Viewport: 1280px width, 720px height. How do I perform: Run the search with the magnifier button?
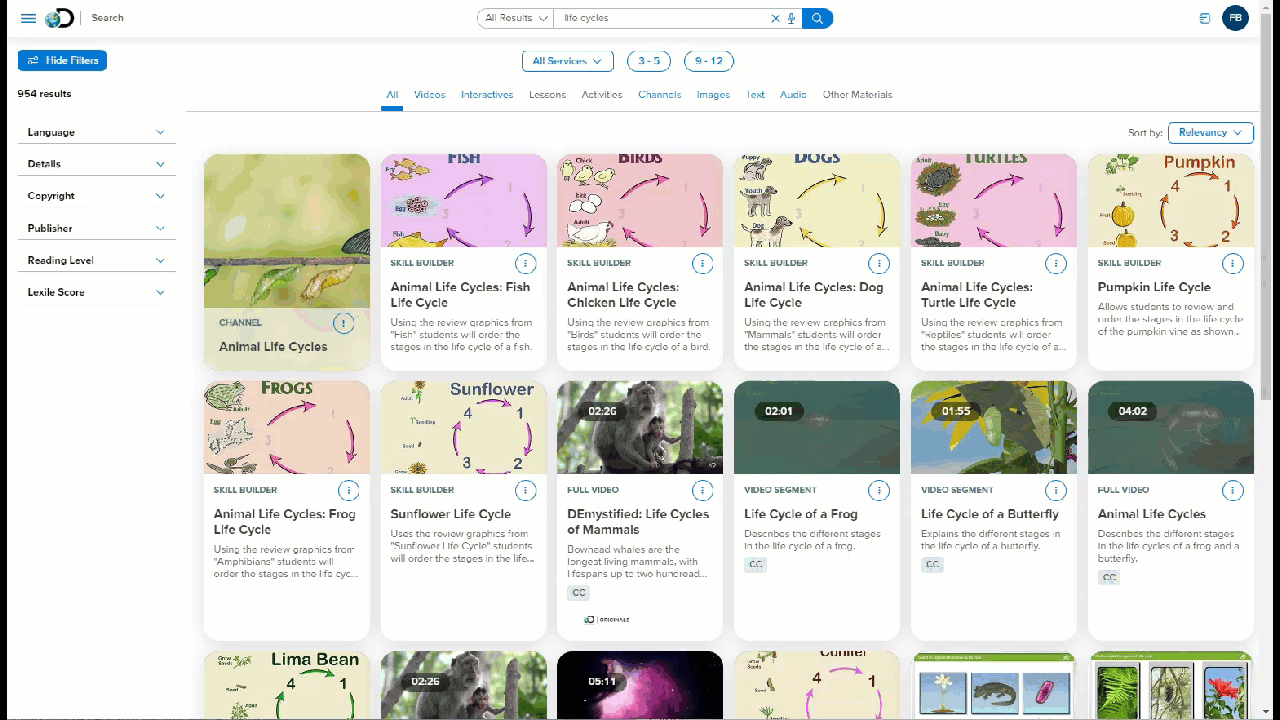click(x=817, y=18)
